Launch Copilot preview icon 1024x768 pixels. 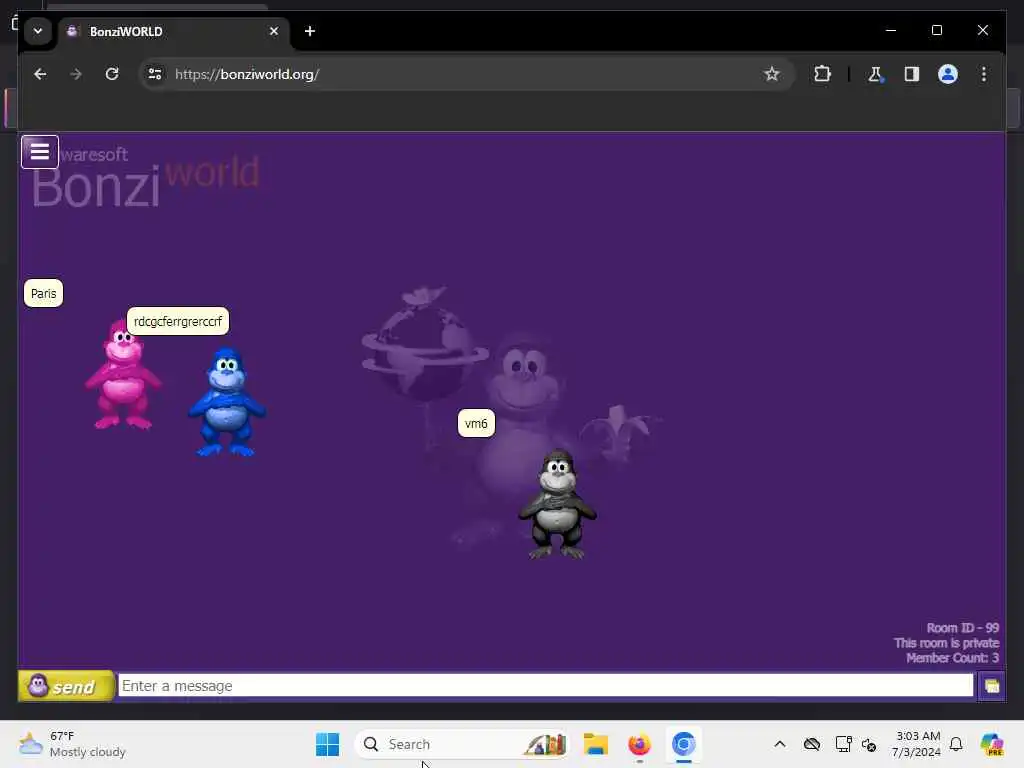[x=992, y=744]
